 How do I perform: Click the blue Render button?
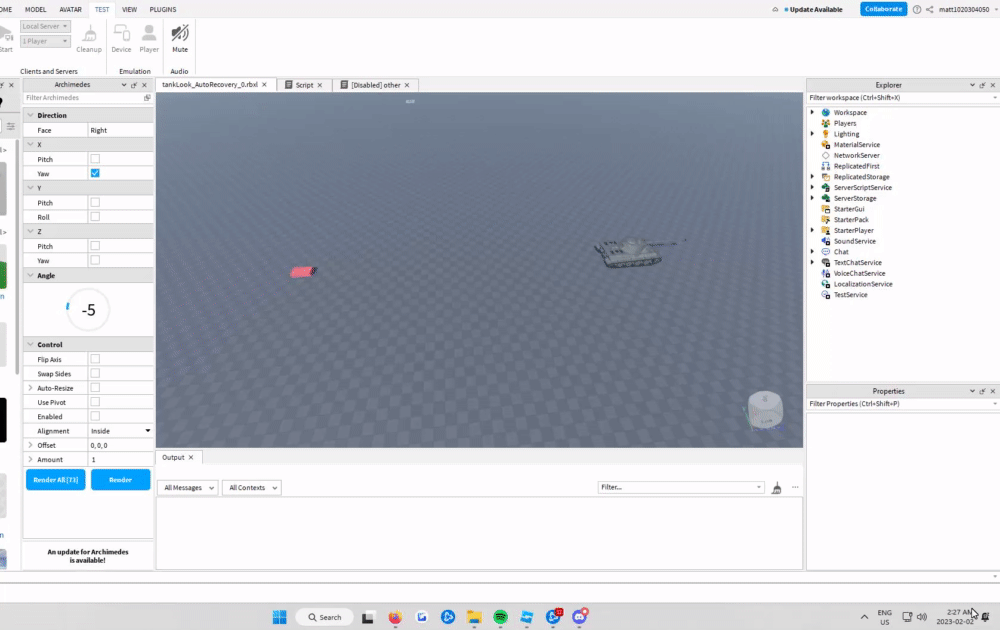(121, 480)
